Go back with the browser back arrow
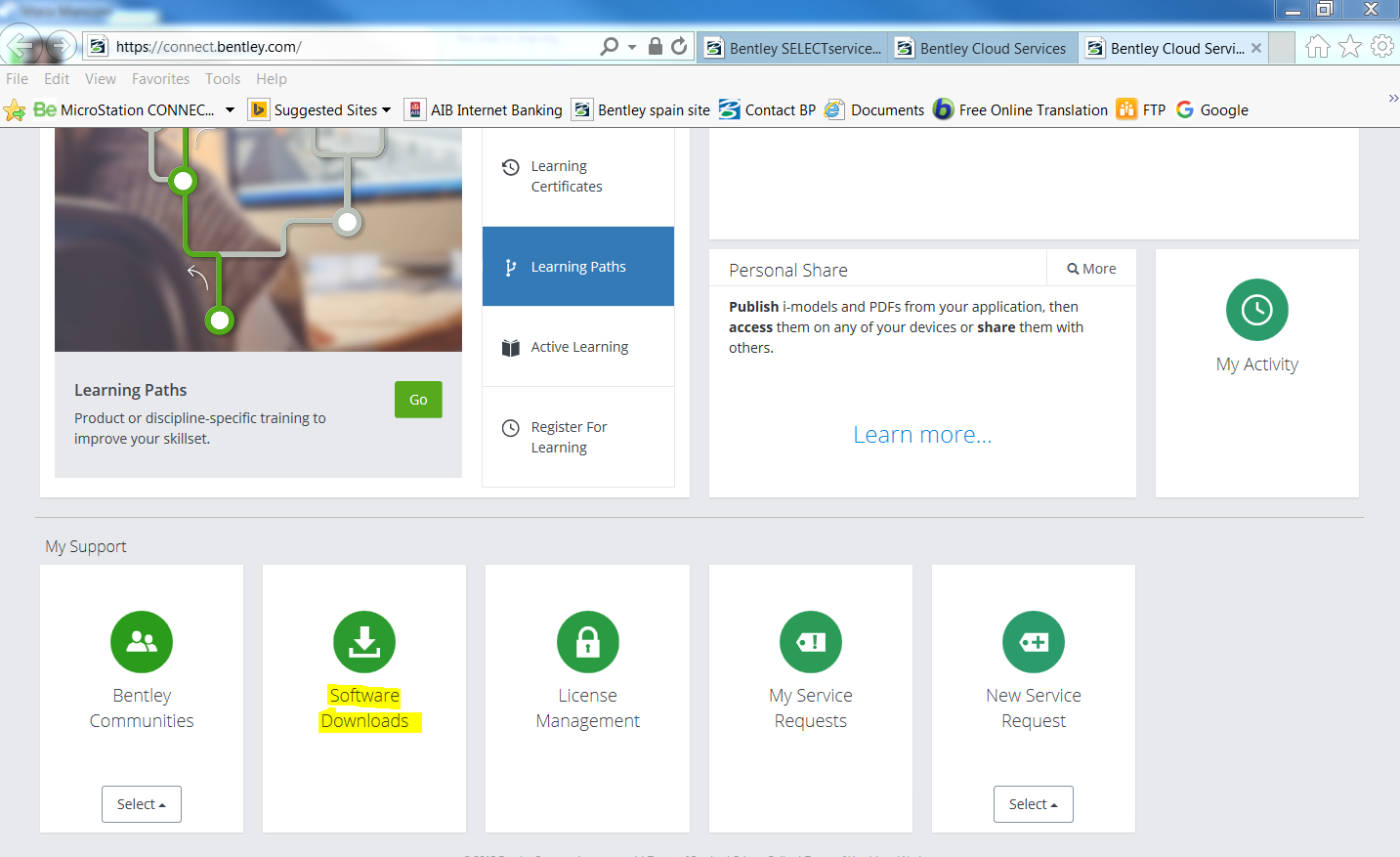1400x857 pixels. click(21, 46)
